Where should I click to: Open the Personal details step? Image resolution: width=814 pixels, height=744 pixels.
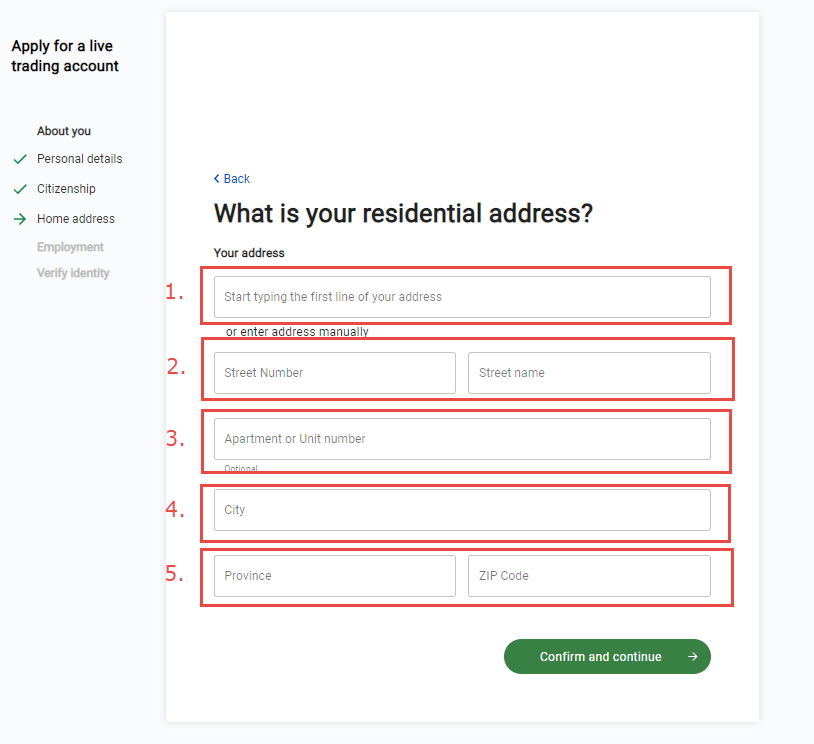pos(79,159)
